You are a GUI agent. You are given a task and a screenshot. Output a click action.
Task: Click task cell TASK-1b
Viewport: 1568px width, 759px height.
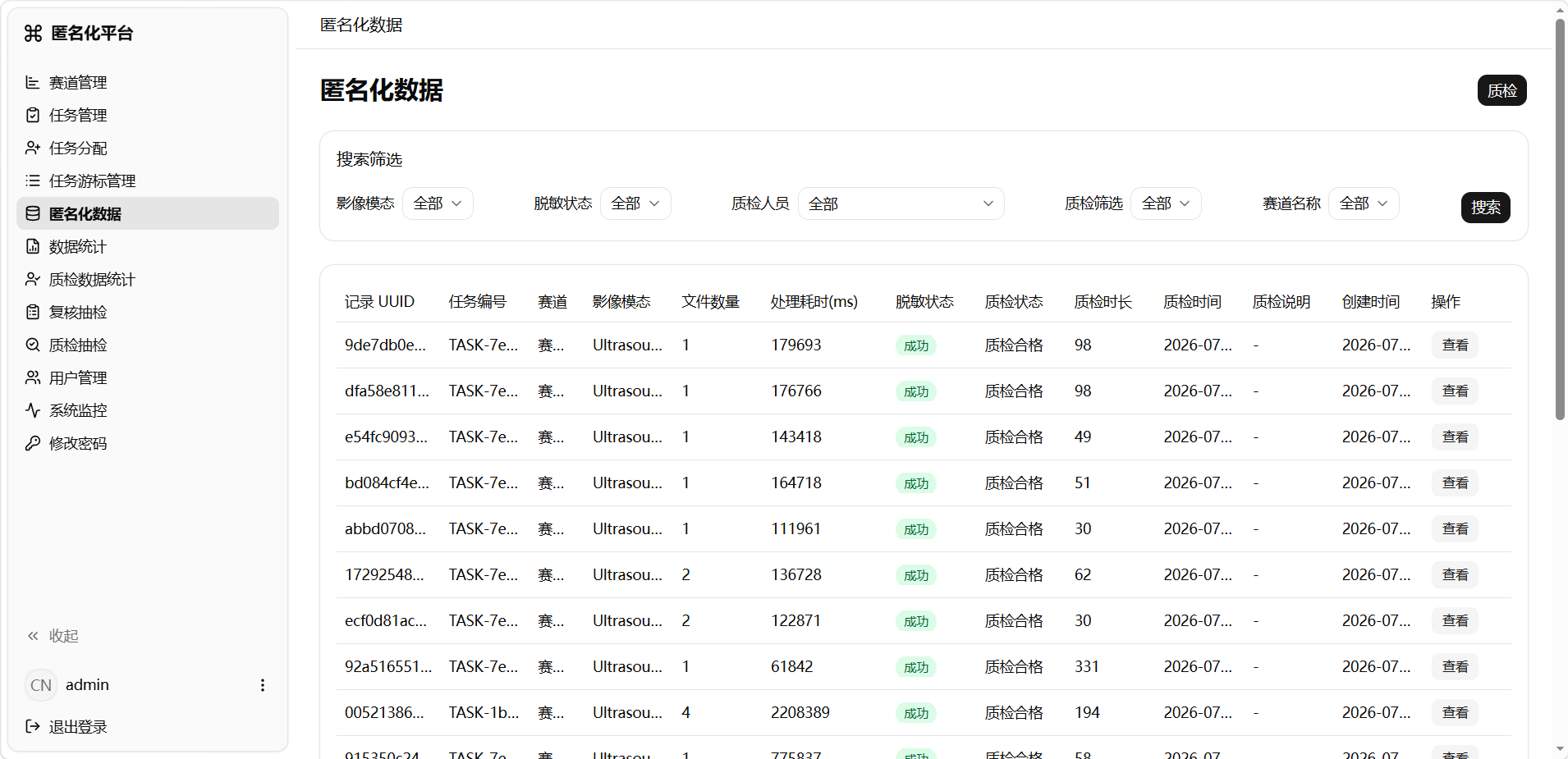(484, 713)
